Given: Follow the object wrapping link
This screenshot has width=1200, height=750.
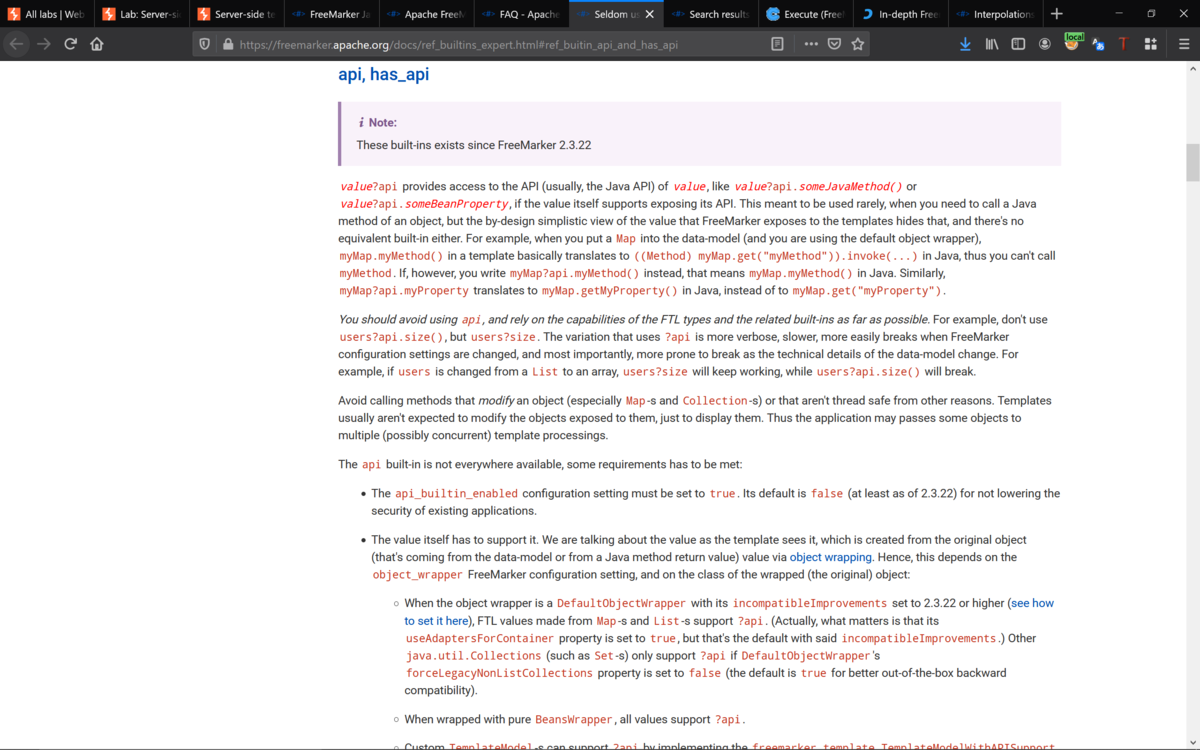Looking at the screenshot, I should click(x=830, y=557).
